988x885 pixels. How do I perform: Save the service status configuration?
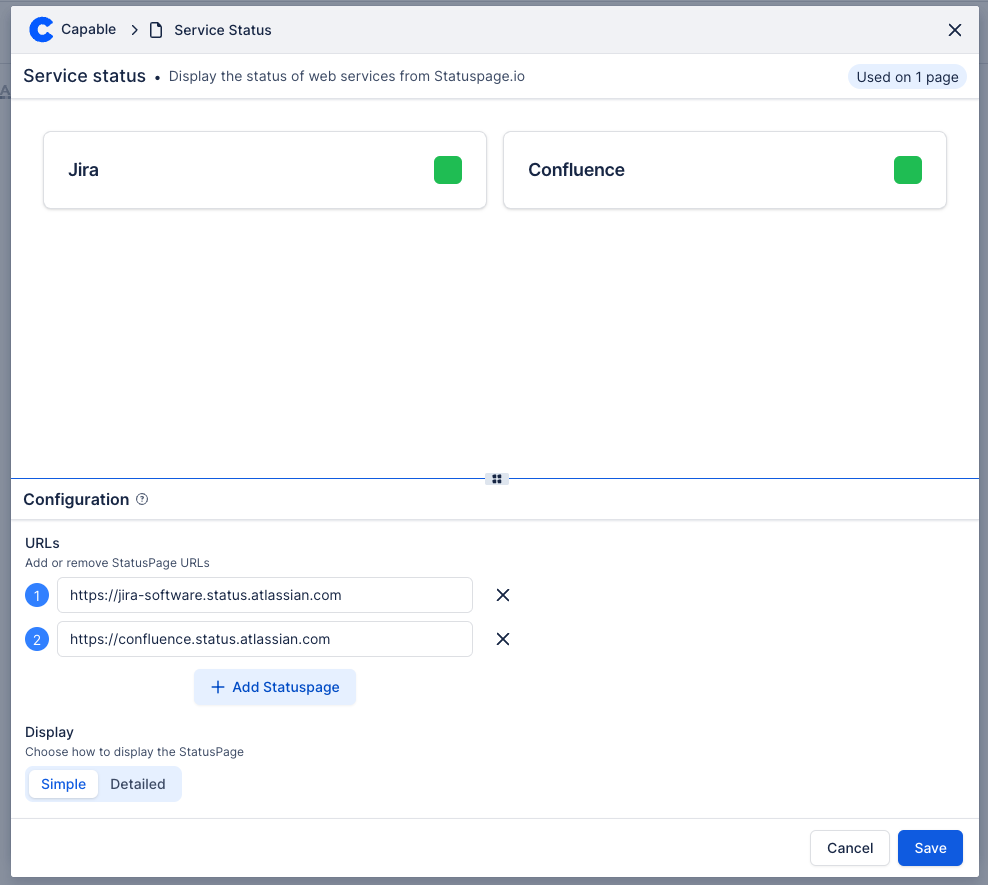click(x=929, y=848)
